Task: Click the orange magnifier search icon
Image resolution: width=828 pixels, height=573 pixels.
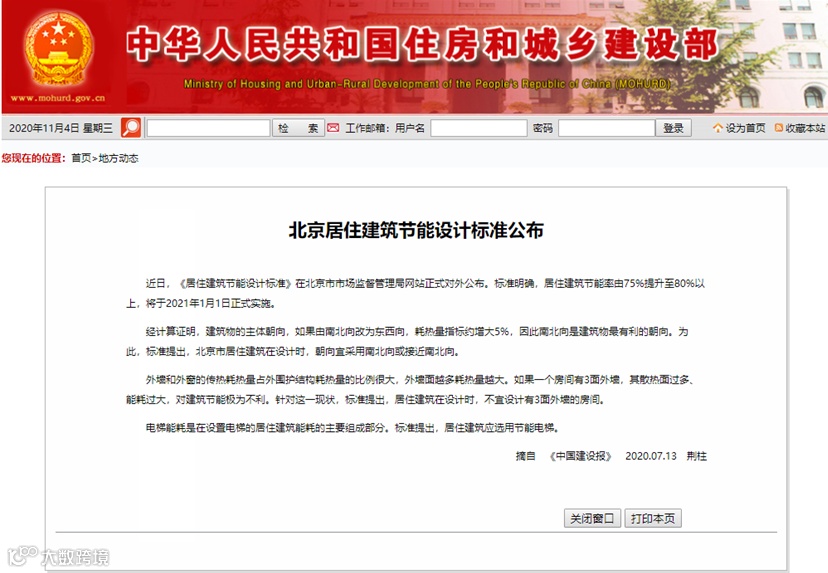Action: point(130,127)
